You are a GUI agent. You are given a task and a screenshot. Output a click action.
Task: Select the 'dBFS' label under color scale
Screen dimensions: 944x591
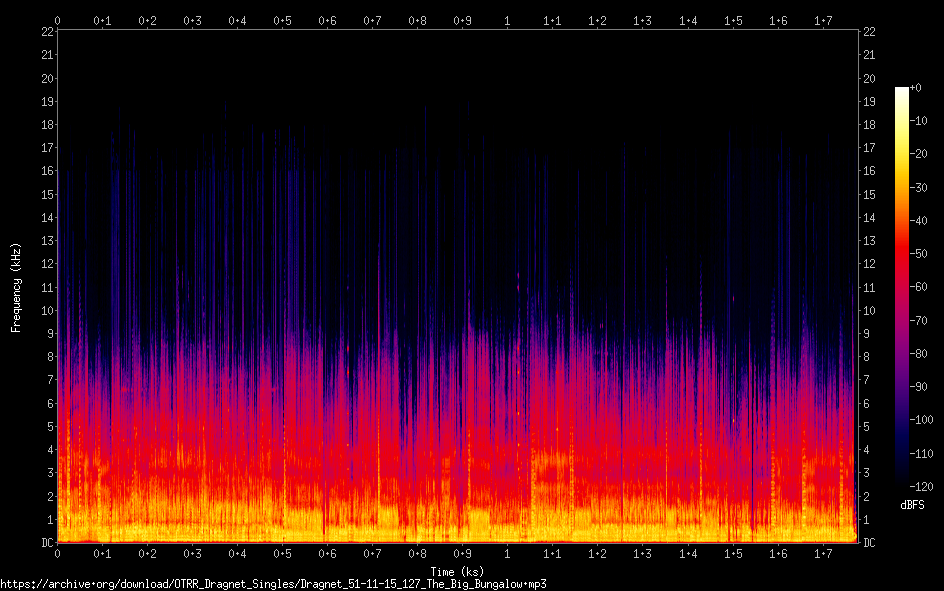coord(911,506)
